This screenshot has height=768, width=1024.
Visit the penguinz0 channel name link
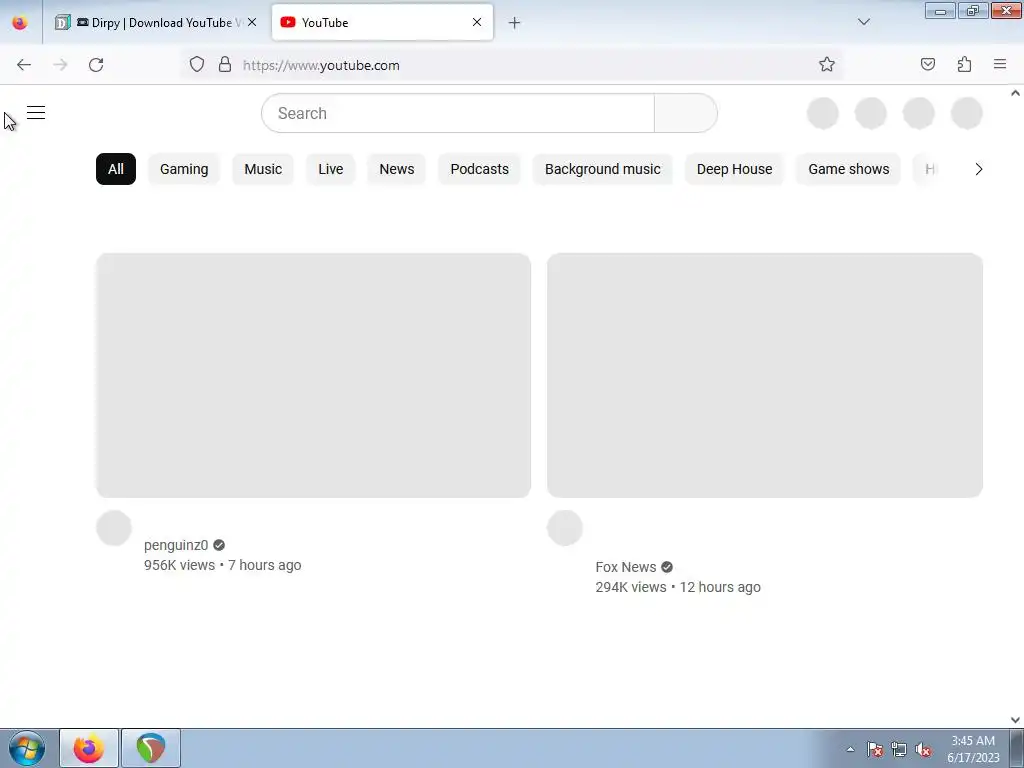[176, 545]
